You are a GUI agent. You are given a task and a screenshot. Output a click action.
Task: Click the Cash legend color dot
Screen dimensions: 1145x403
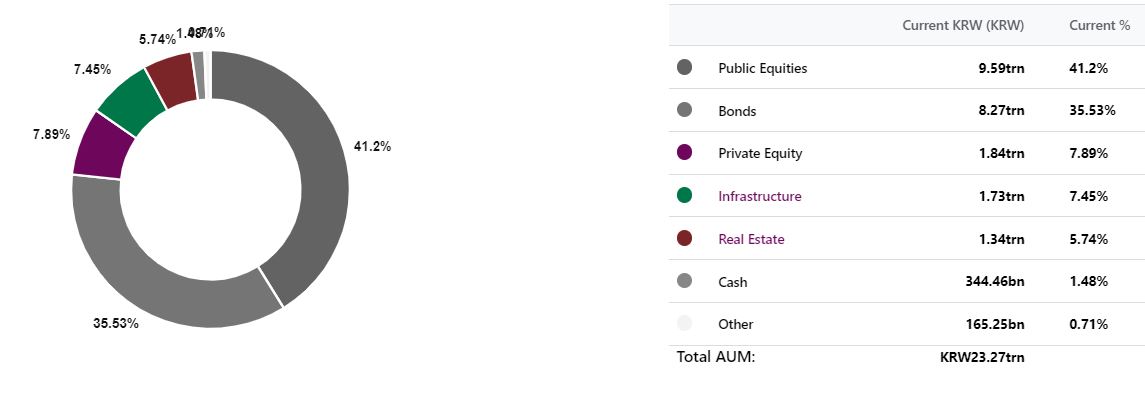click(684, 281)
